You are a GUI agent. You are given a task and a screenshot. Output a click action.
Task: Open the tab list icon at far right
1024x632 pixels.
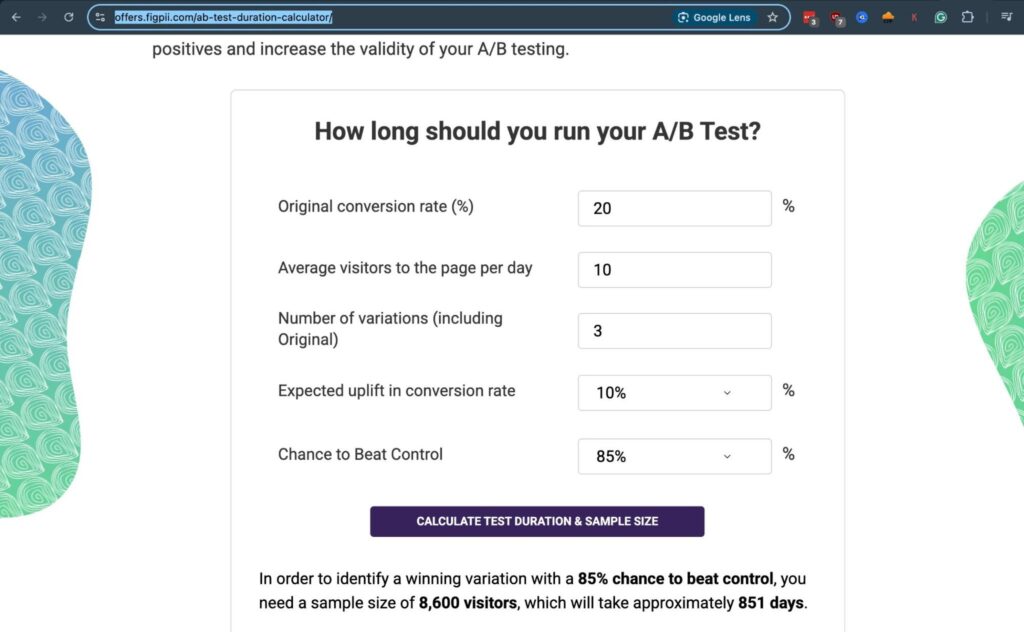[x=1006, y=17]
